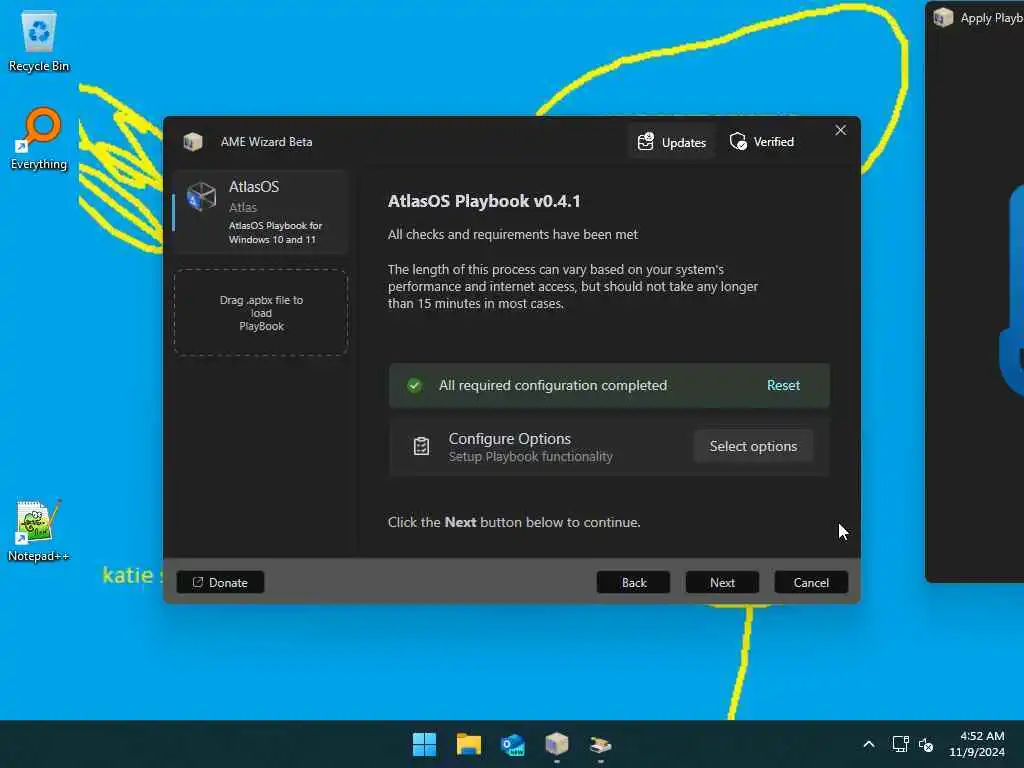The image size is (1024, 768).
Task: Click the Setup Playbook functionality subtitle
Action: tap(530, 456)
